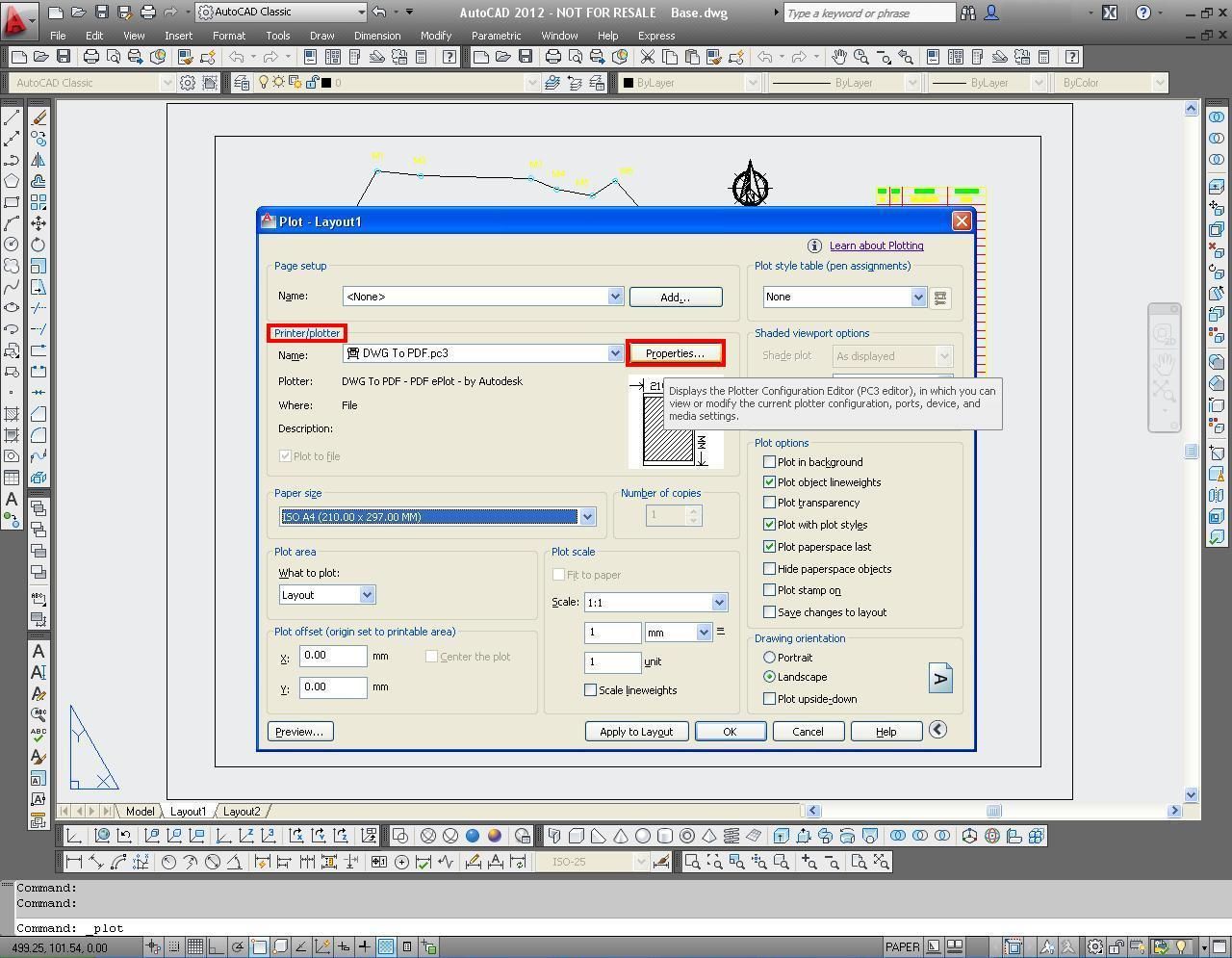Click the Pan hand icon in Standard toolbar
Viewport: 1232px width, 958px height.
[838, 57]
